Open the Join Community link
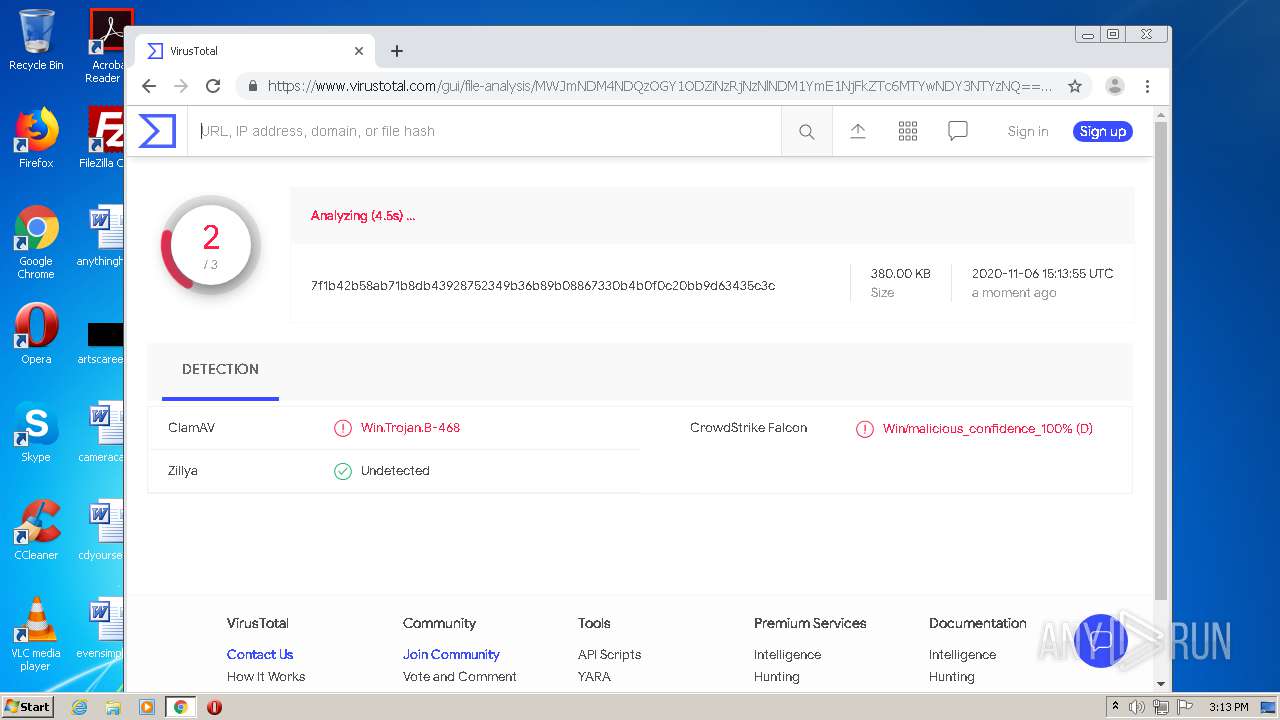 click(x=451, y=655)
